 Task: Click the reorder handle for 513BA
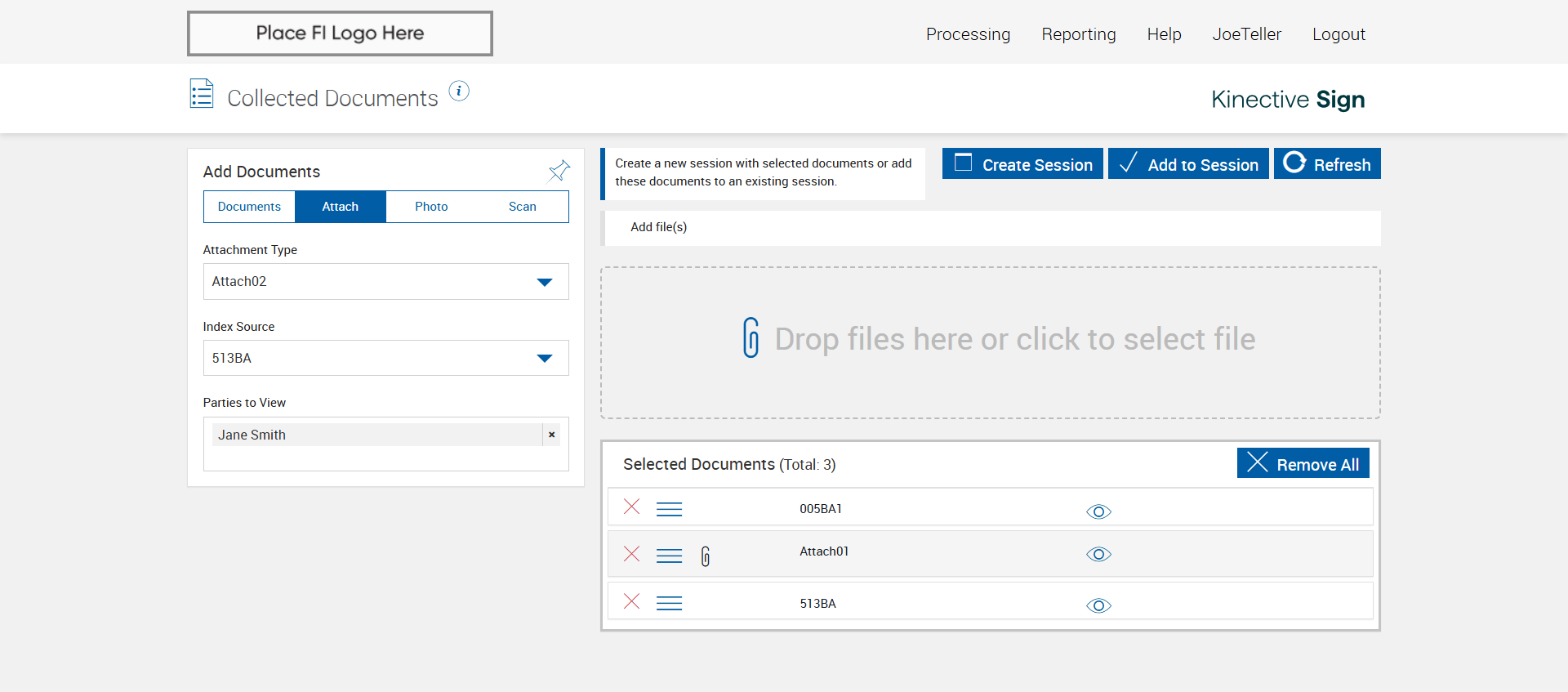click(669, 604)
